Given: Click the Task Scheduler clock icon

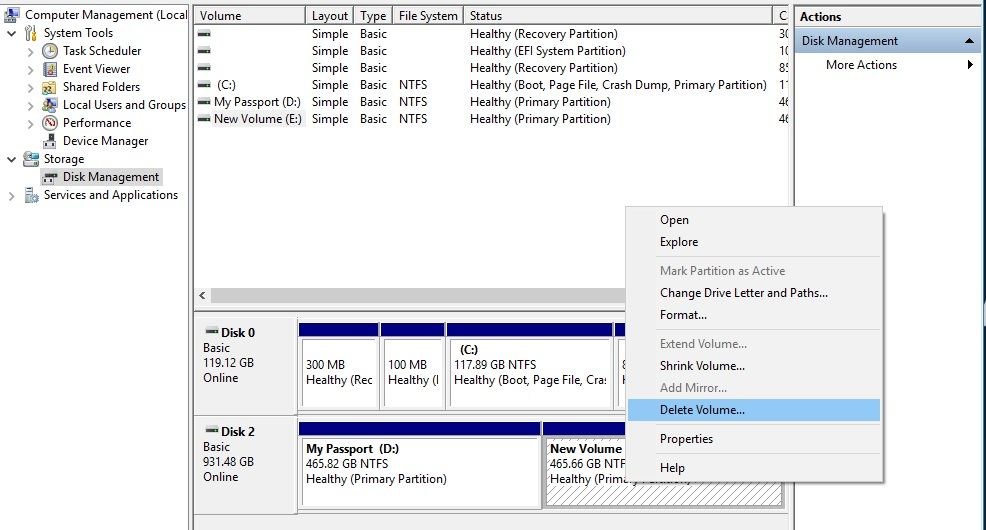Looking at the screenshot, I should click(50, 51).
